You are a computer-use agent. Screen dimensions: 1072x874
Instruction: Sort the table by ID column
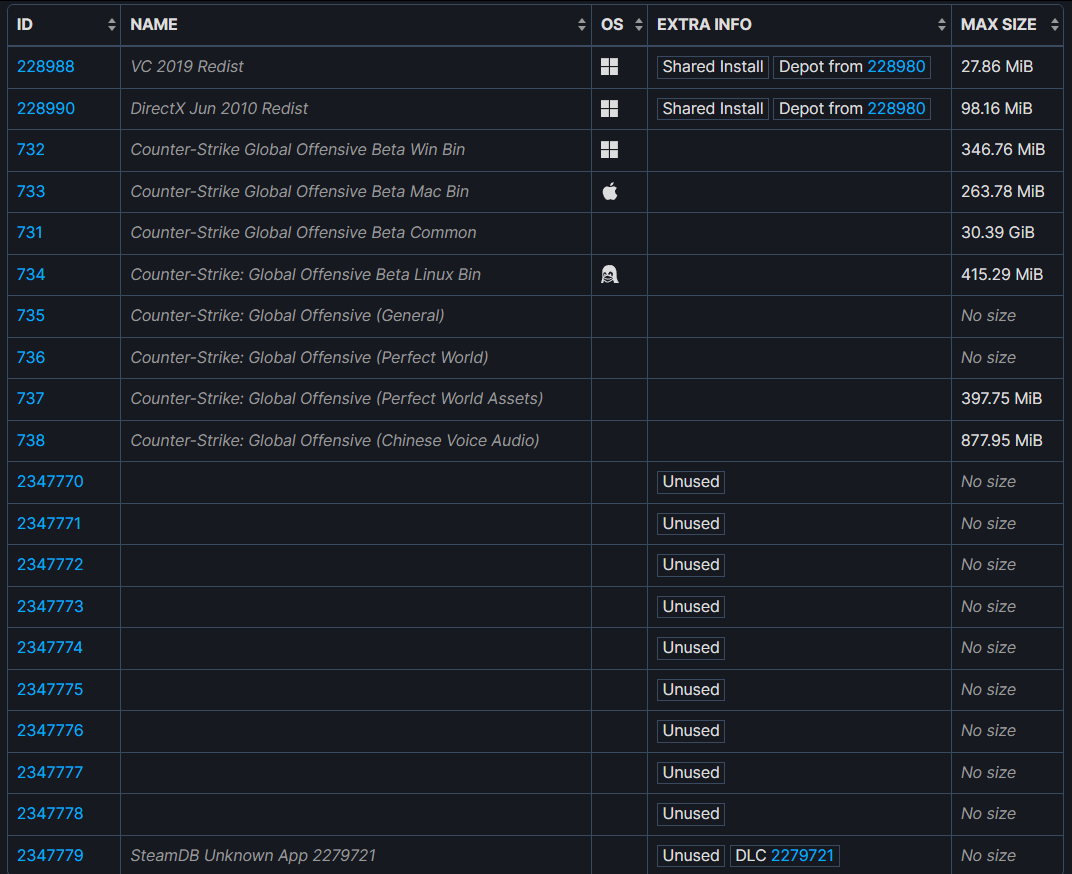tap(64, 25)
